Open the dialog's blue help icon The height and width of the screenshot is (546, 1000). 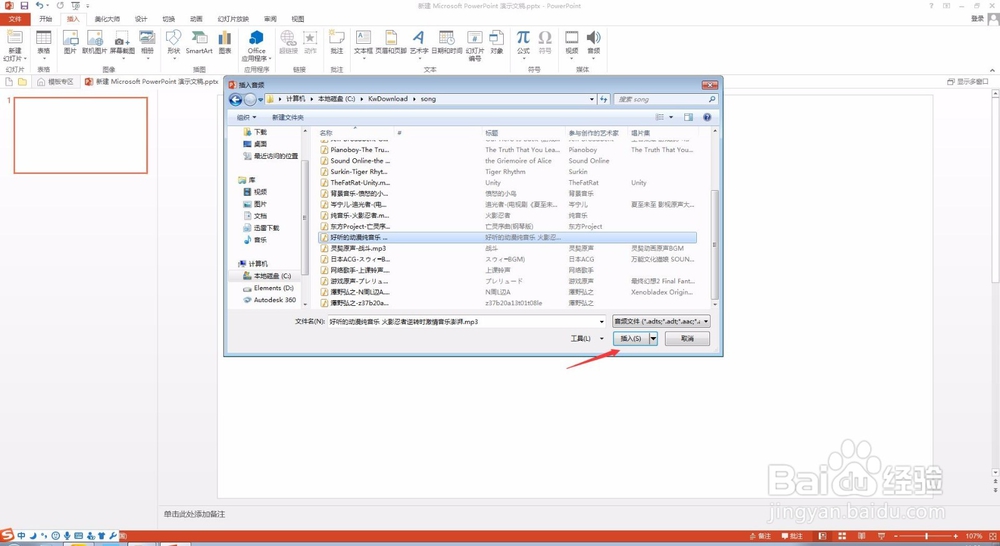[x=707, y=117]
